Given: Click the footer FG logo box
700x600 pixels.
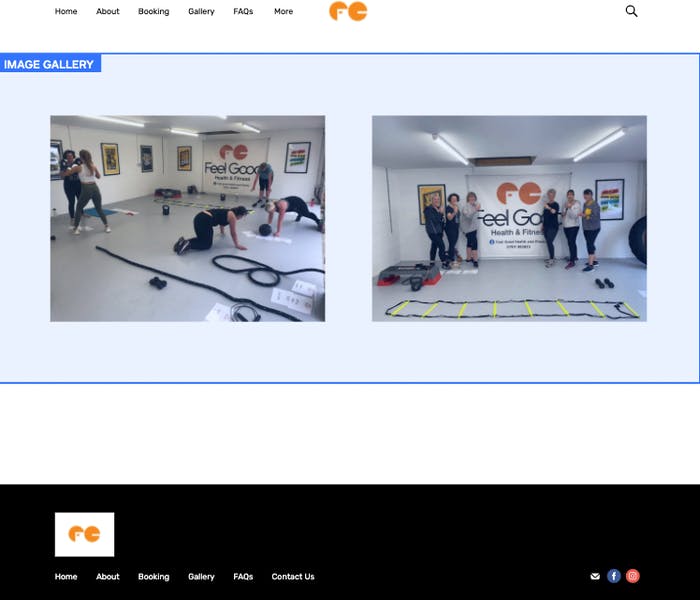Looking at the screenshot, I should coord(84,534).
